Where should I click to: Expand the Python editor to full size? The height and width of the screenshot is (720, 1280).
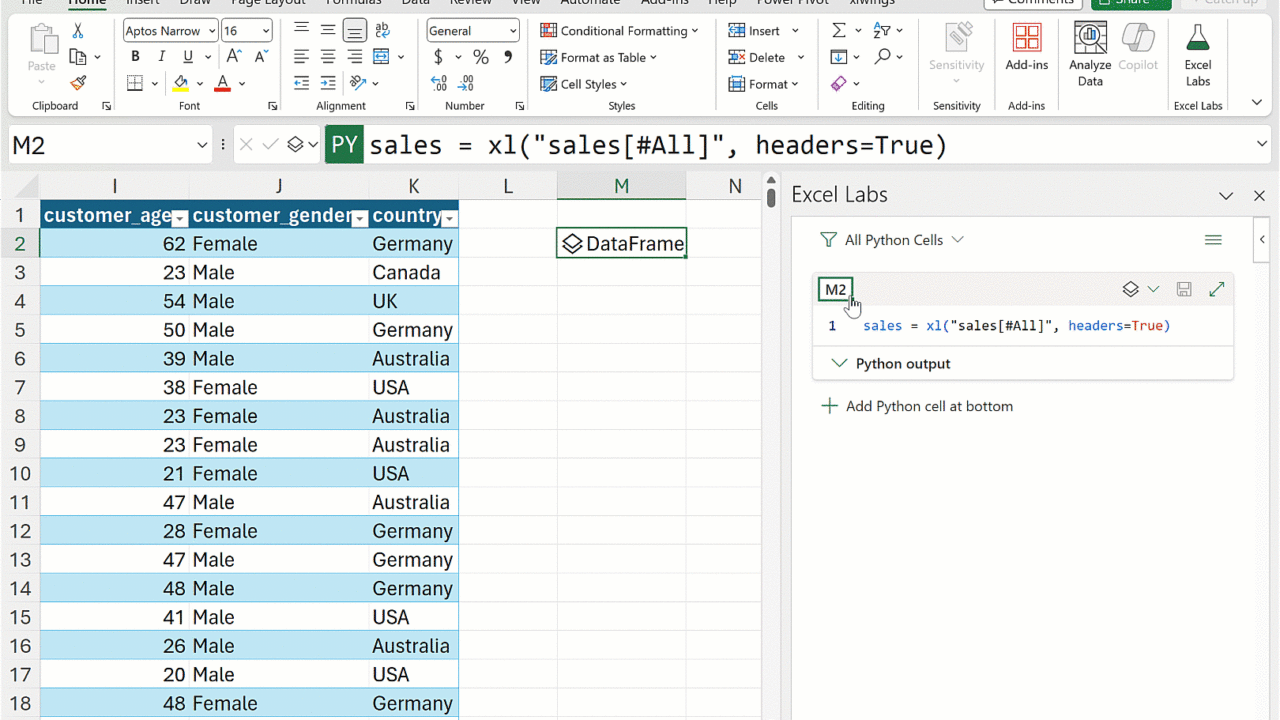pyautogui.click(x=1216, y=289)
